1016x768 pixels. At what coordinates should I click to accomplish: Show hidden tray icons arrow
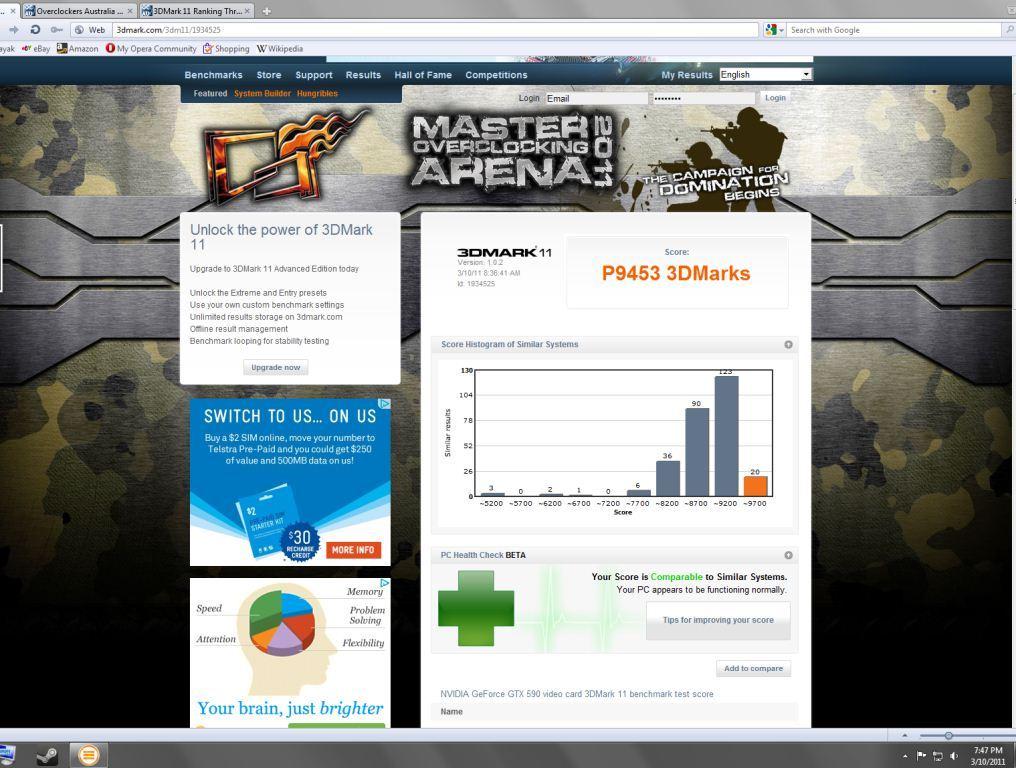click(x=905, y=756)
